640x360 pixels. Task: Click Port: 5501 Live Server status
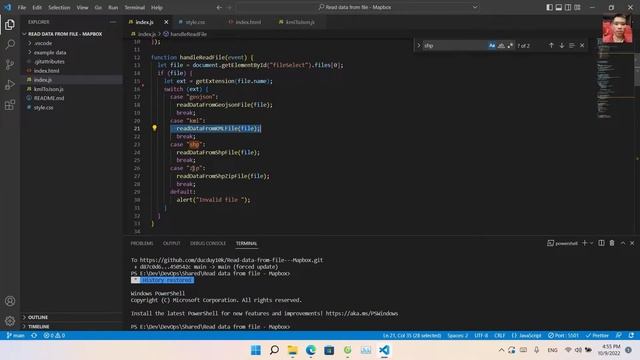coord(563,336)
